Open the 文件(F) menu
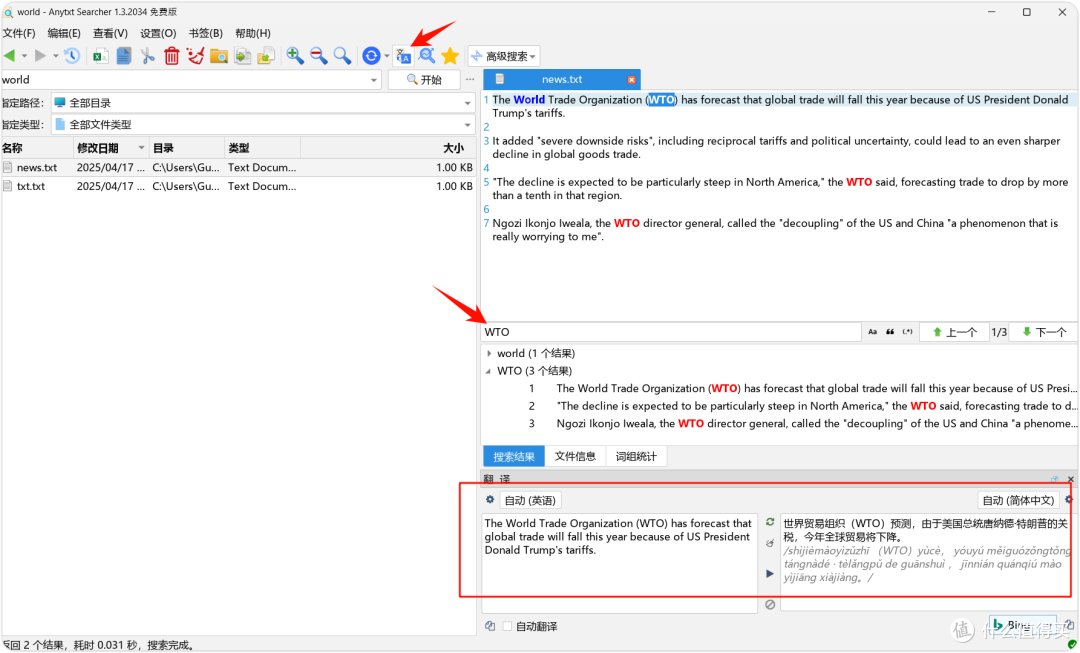 19,33
